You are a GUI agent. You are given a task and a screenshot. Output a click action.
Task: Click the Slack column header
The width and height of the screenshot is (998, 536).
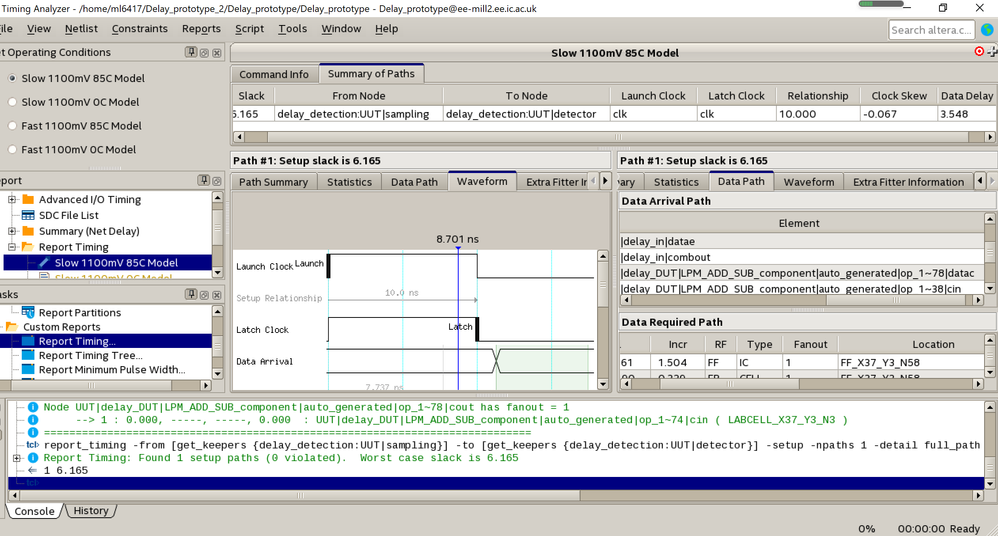pyautogui.click(x=251, y=96)
